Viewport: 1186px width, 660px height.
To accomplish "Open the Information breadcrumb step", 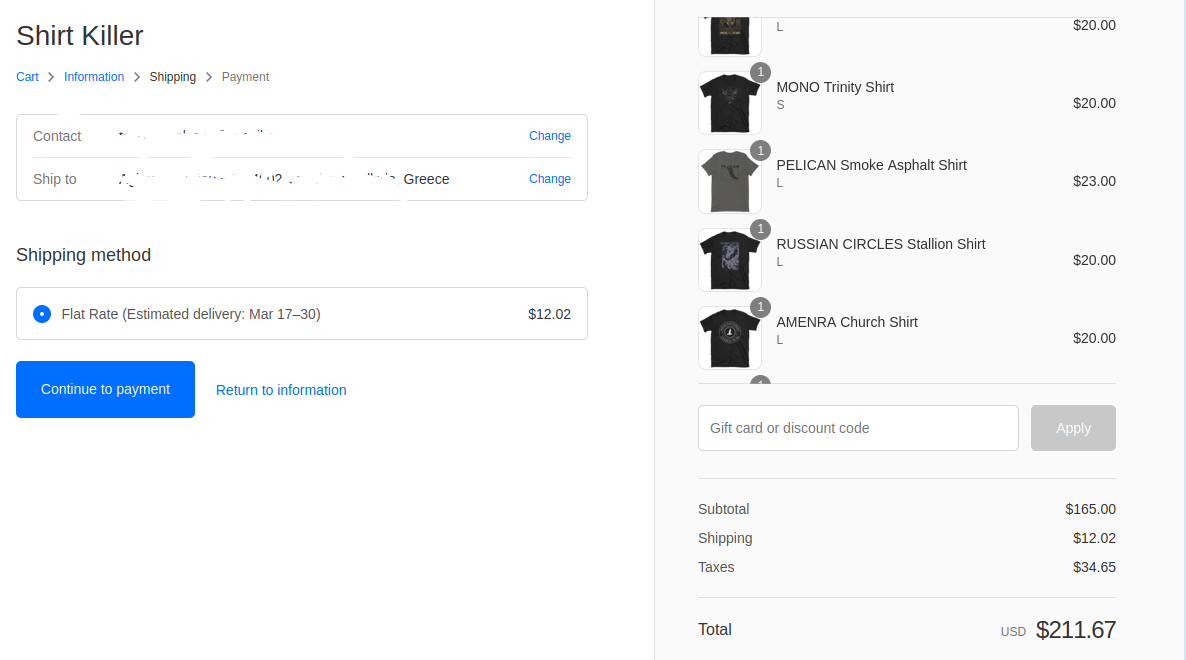I will [94, 77].
